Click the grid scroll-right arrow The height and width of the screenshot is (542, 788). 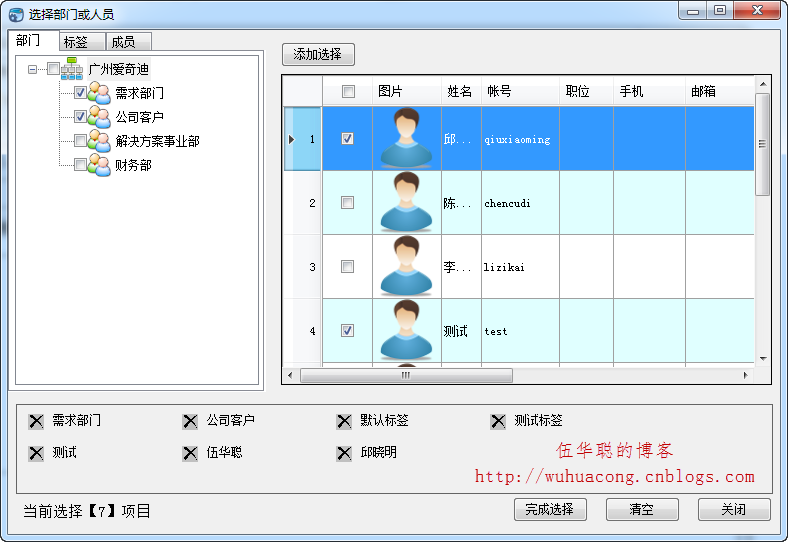tap(745, 375)
